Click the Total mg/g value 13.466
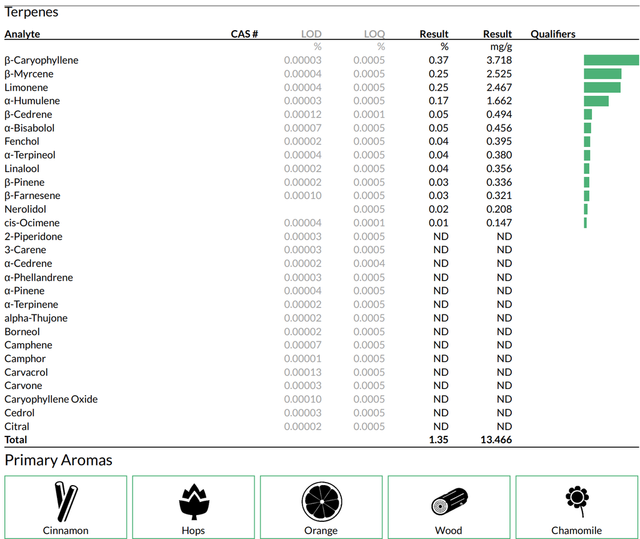The width and height of the screenshot is (640, 539). pos(496,439)
